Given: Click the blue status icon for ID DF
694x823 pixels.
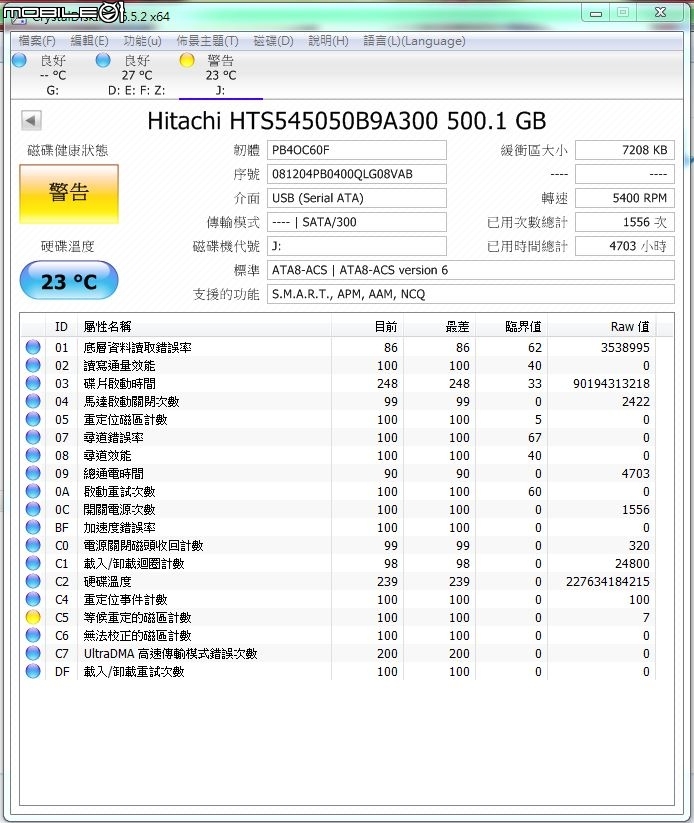Looking at the screenshot, I should click(x=33, y=671).
